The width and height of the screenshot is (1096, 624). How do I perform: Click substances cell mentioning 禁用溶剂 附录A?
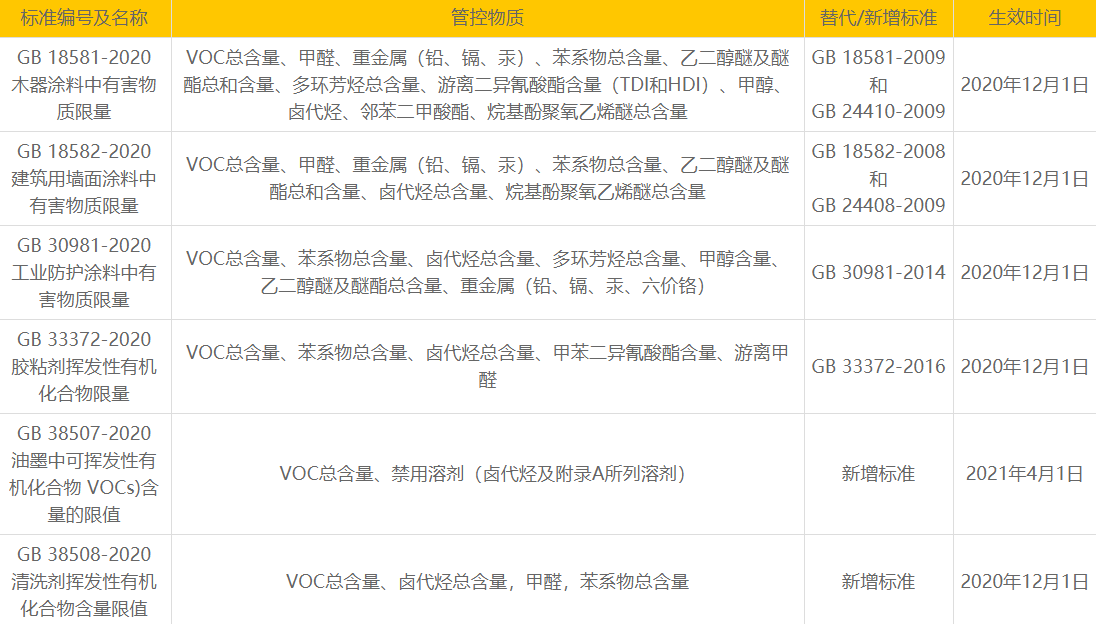(x=487, y=474)
